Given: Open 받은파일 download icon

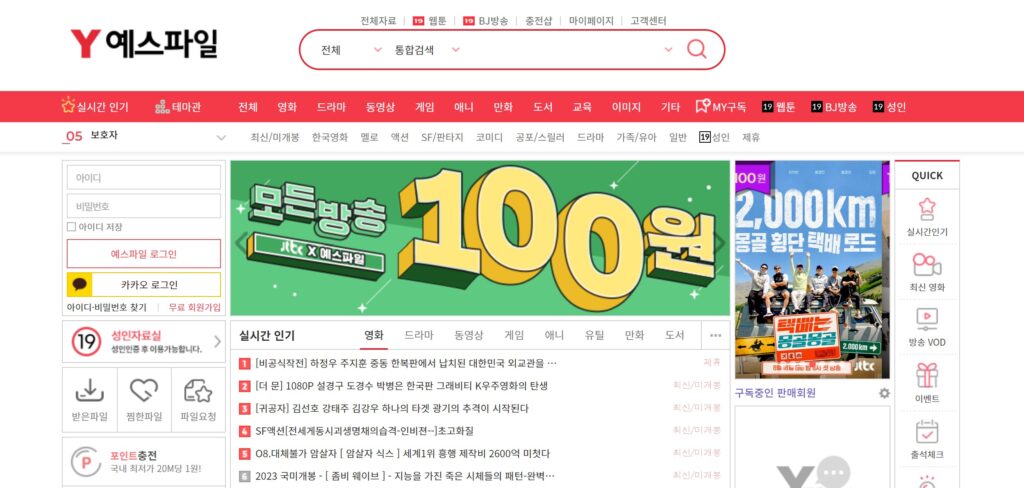Looking at the screenshot, I should (89, 391).
